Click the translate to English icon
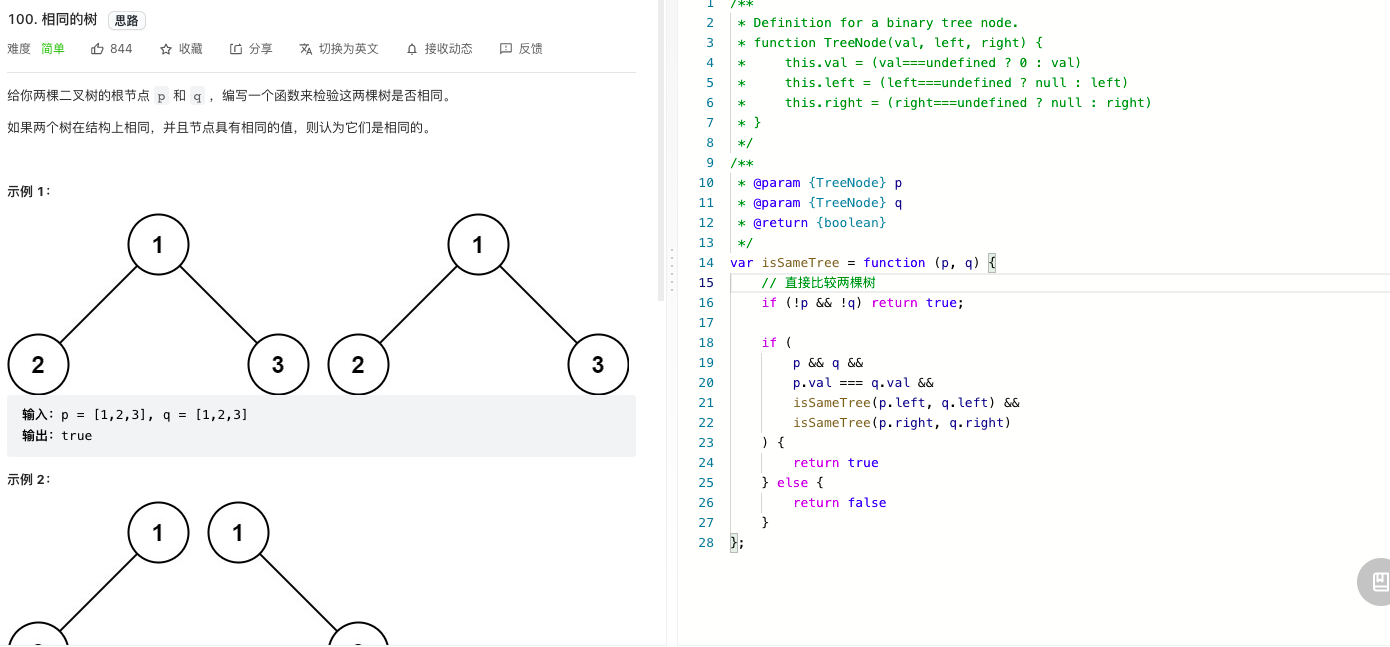1390x647 pixels. click(x=306, y=48)
